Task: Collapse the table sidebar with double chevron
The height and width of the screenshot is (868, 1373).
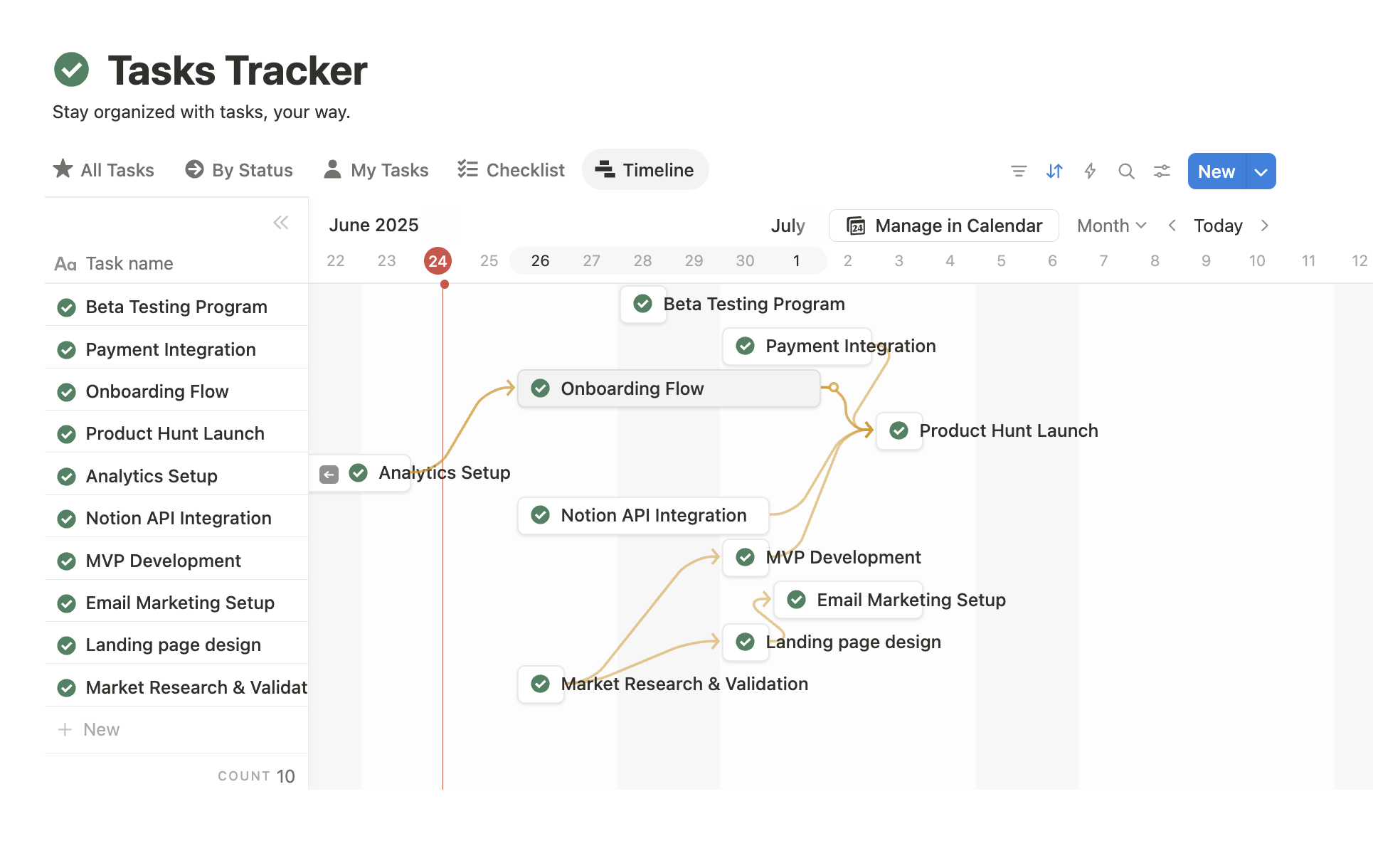Action: click(x=281, y=223)
